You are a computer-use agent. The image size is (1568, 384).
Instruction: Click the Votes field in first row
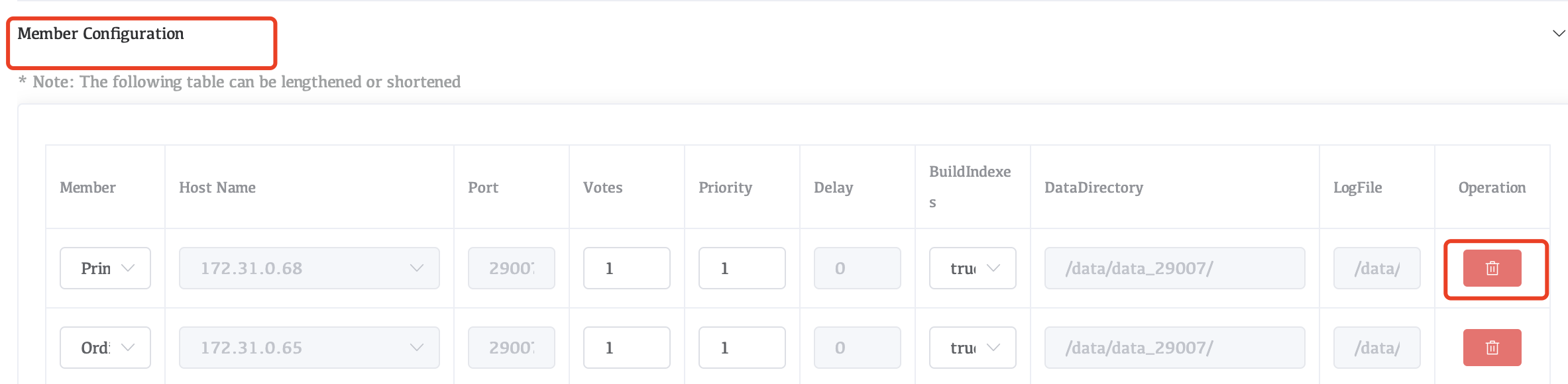(626, 268)
